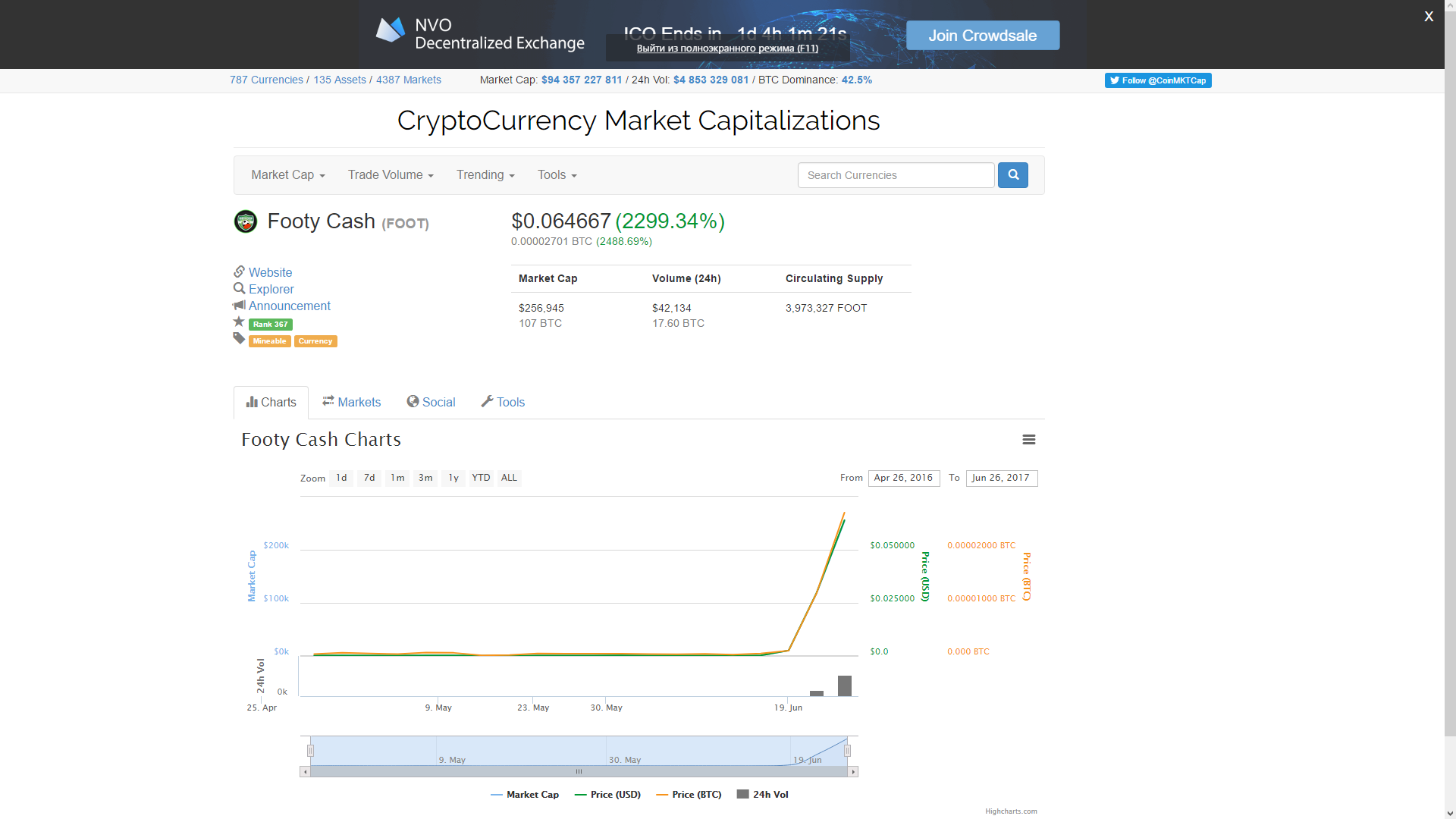
Task: Set chart zoom to 1d
Action: click(x=341, y=478)
